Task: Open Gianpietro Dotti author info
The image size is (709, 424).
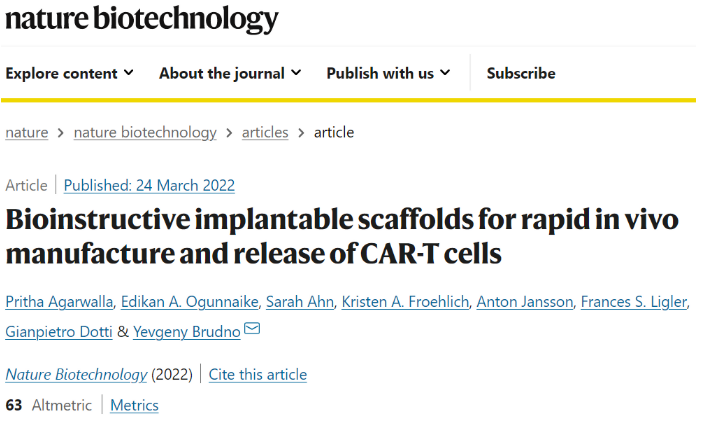Action: (x=59, y=332)
